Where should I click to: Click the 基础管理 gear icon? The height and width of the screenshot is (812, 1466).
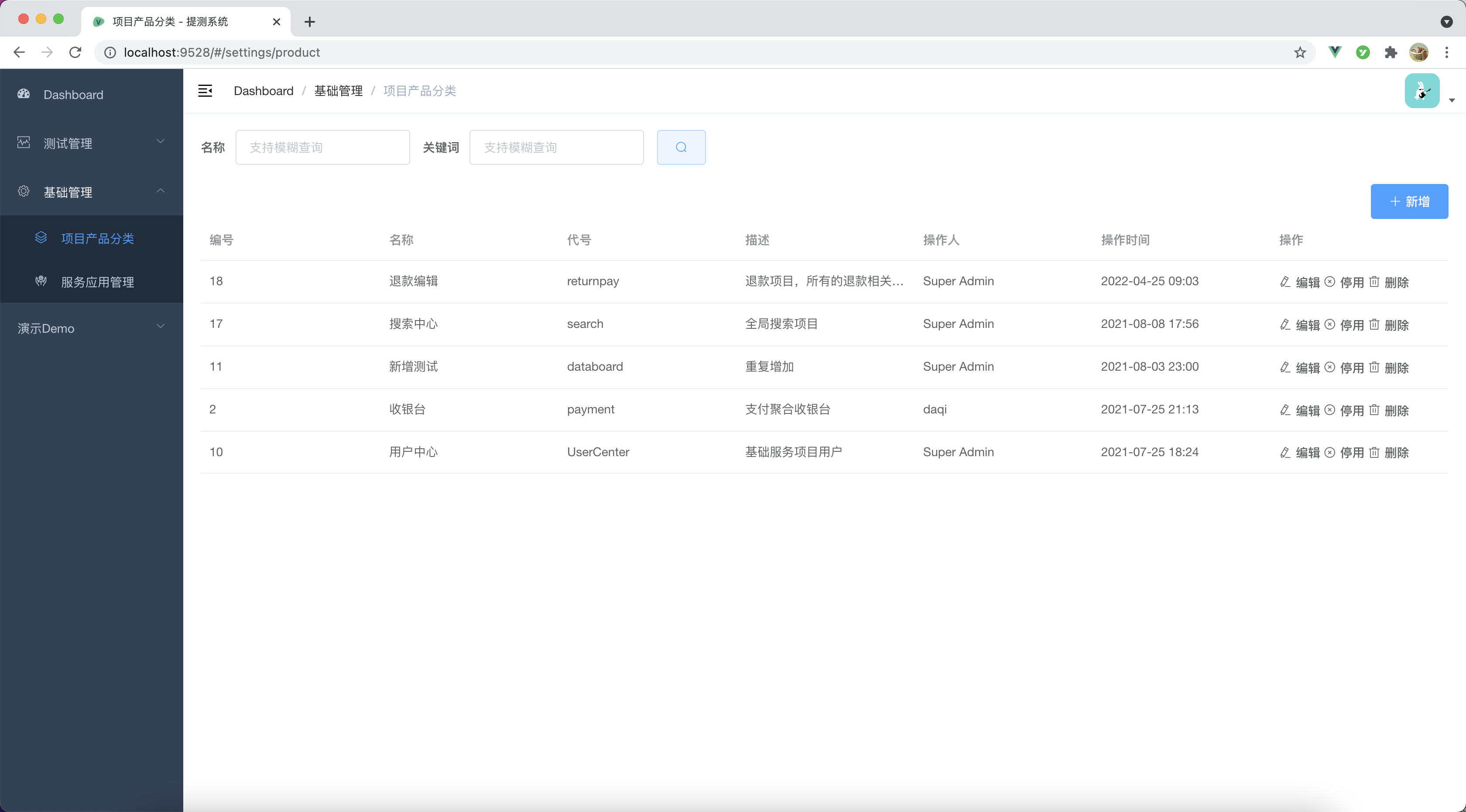tap(24, 191)
